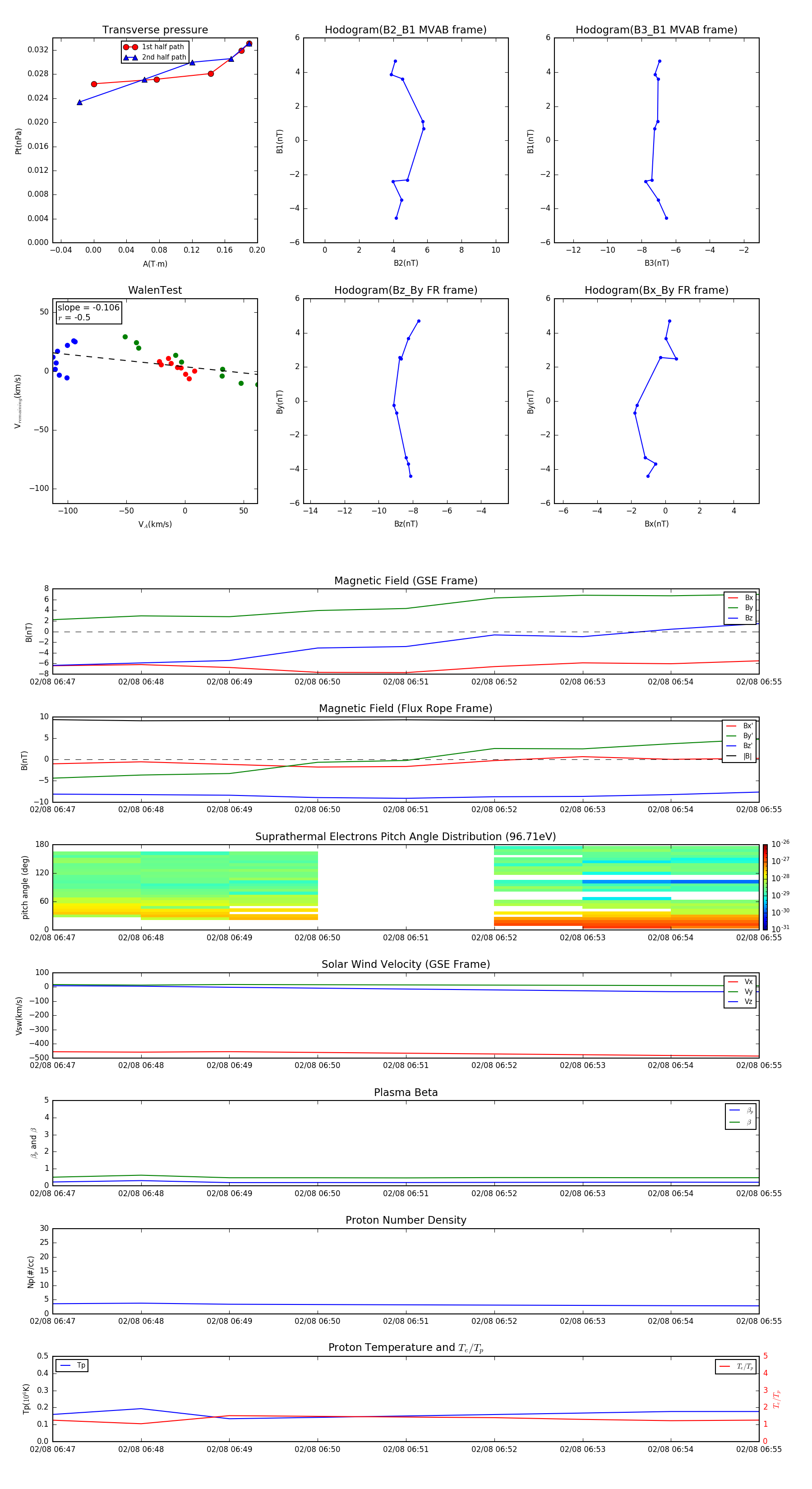The width and height of the screenshot is (812, 1489).
Task: Click the "WalenTest" plot title
Action: click(155, 290)
